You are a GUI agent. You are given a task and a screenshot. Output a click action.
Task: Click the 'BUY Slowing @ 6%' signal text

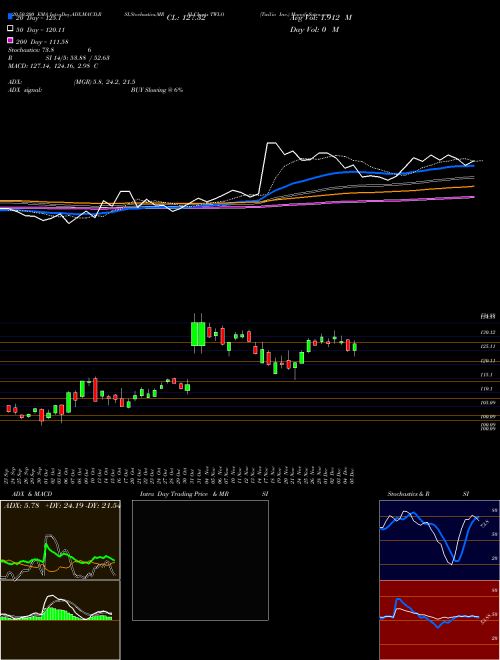point(157,90)
